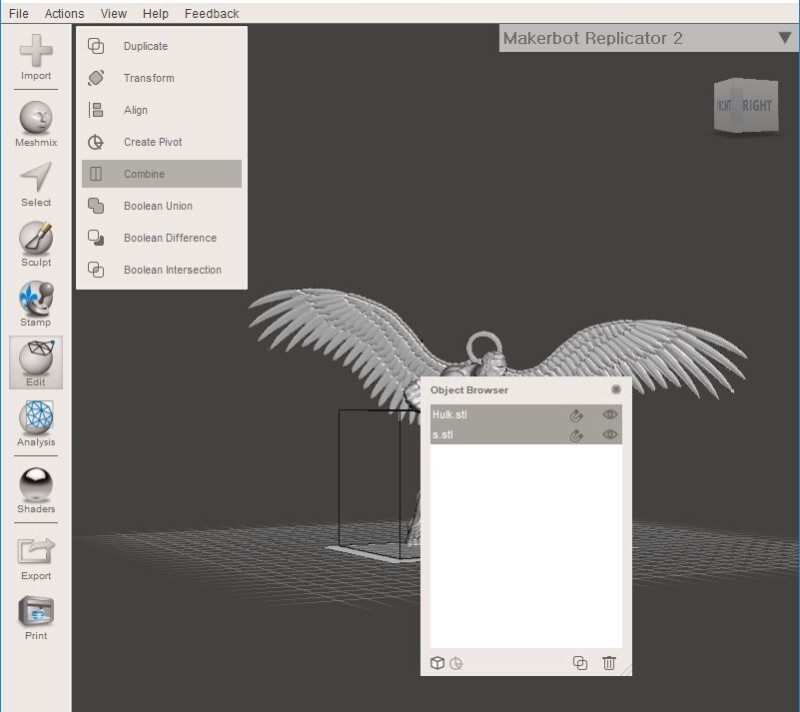This screenshot has height=712, width=800.
Task: Toggle visibility of s.stl
Action: (x=610, y=435)
